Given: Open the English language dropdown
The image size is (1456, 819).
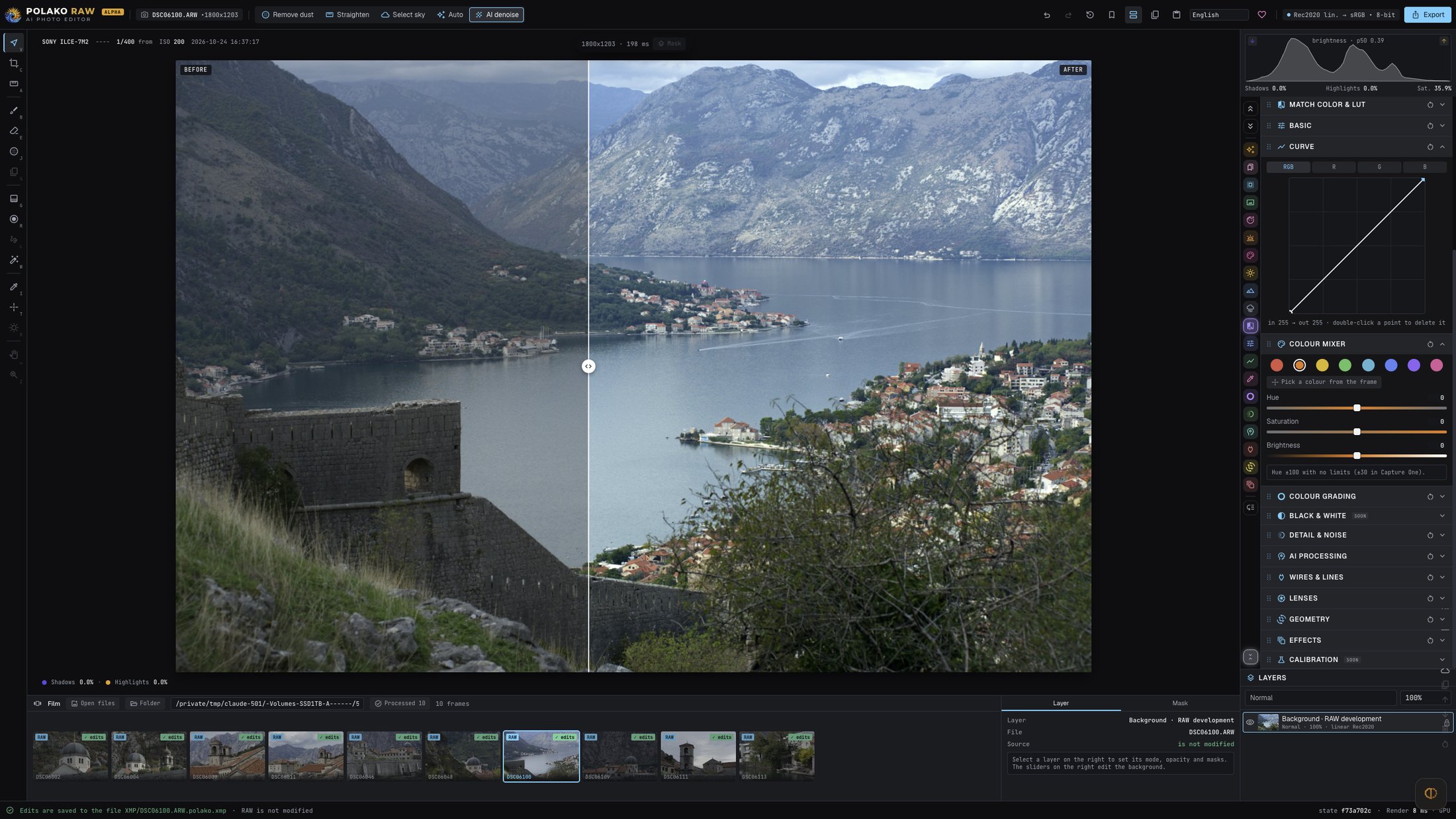Looking at the screenshot, I should [x=1218, y=15].
